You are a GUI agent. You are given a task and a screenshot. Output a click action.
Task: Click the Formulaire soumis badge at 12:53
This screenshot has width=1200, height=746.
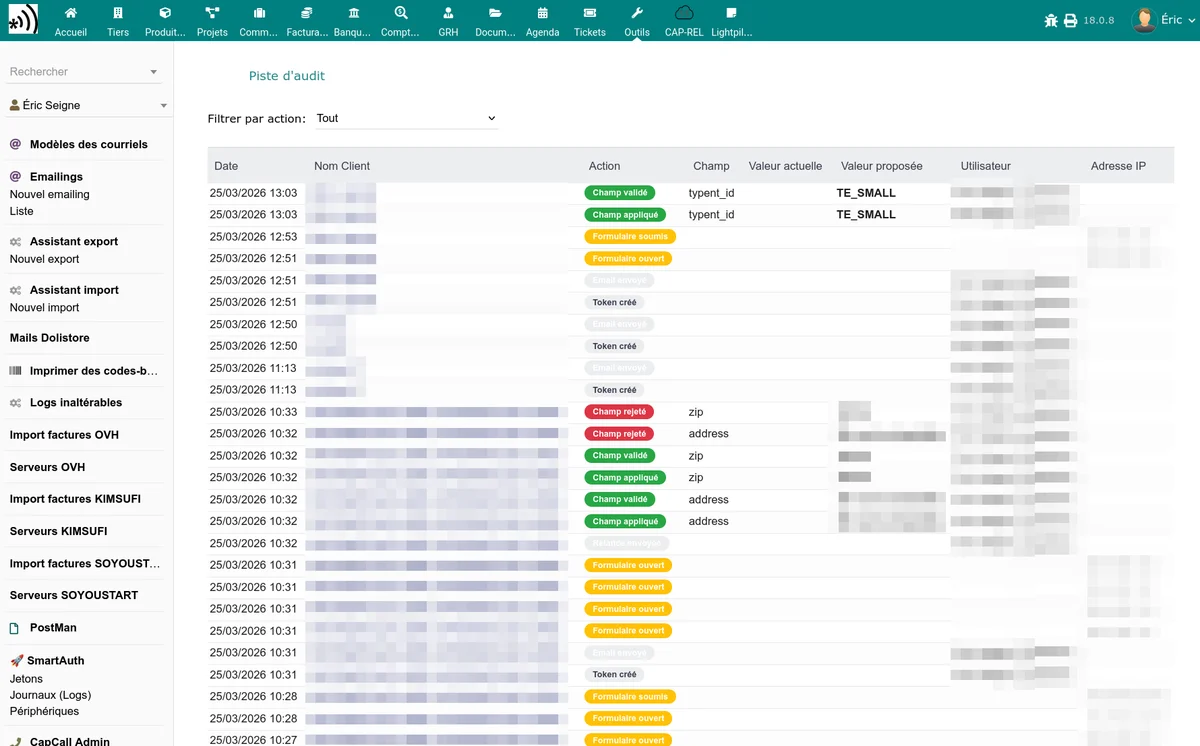tap(630, 237)
